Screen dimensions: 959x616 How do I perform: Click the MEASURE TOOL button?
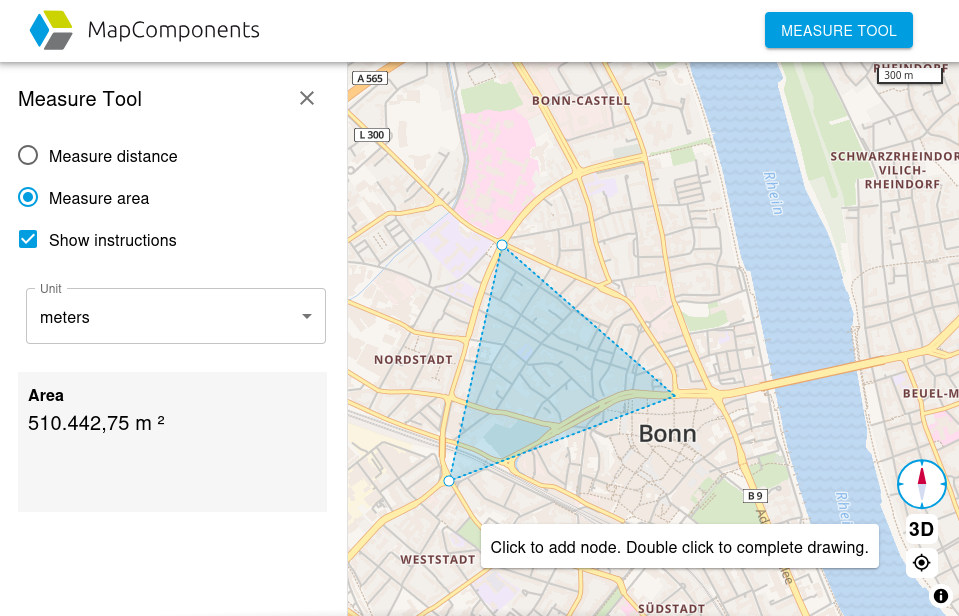coord(839,30)
